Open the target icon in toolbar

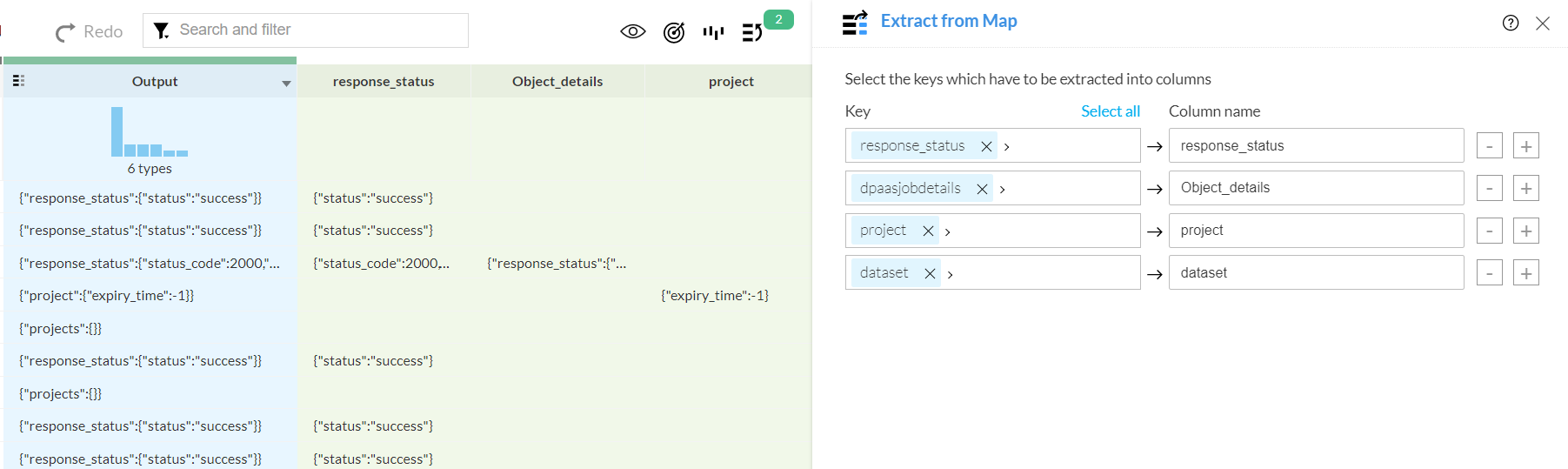674,32
